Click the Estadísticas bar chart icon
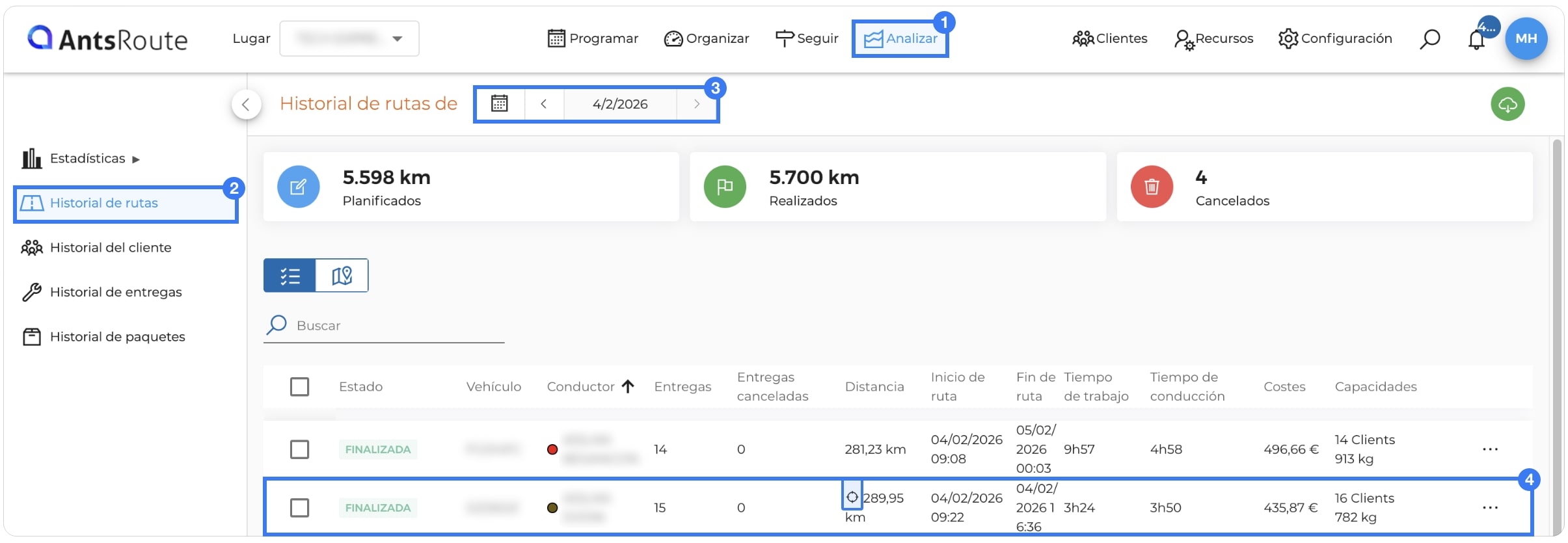This screenshot has height=543, width=1568. click(x=31, y=159)
